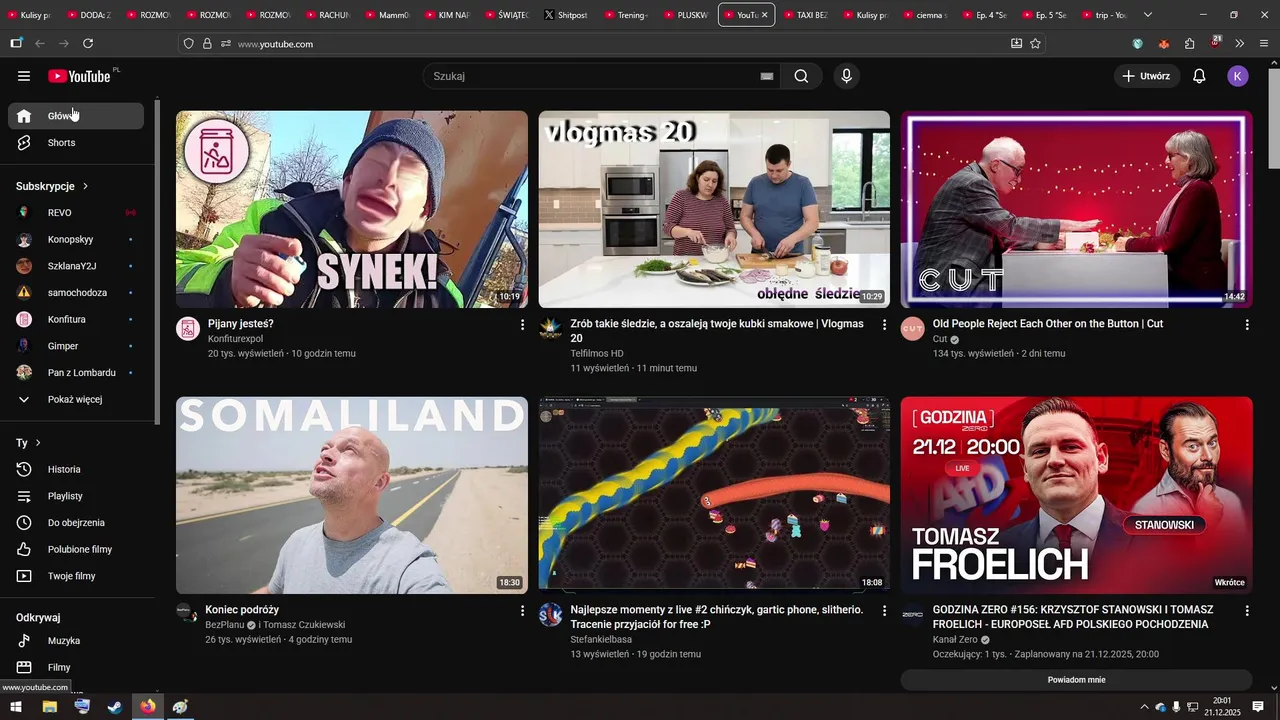The height and width of the screenshot is (720, 1280).
Task: Click the Cut channel avatar
Action: pos(913,329)
